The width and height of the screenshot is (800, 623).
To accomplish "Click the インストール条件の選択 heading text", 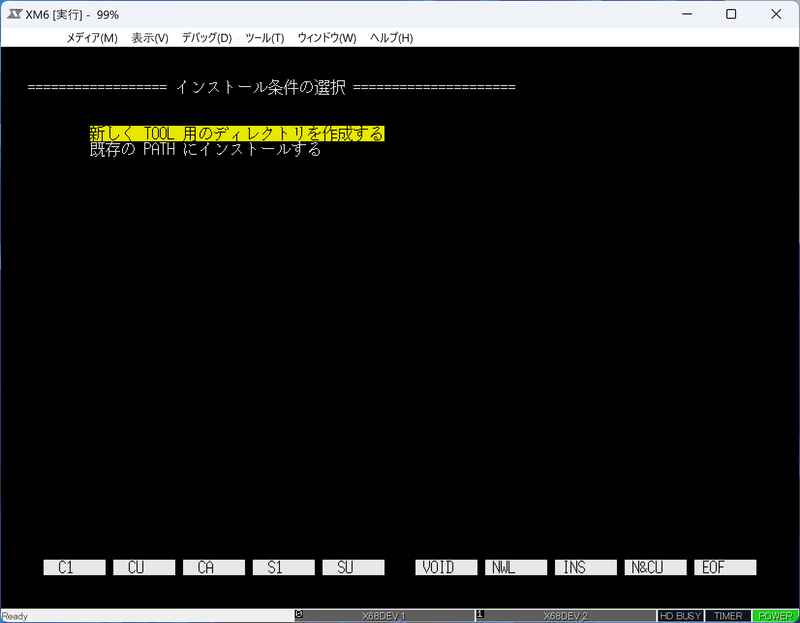I will tap(261, 87).
